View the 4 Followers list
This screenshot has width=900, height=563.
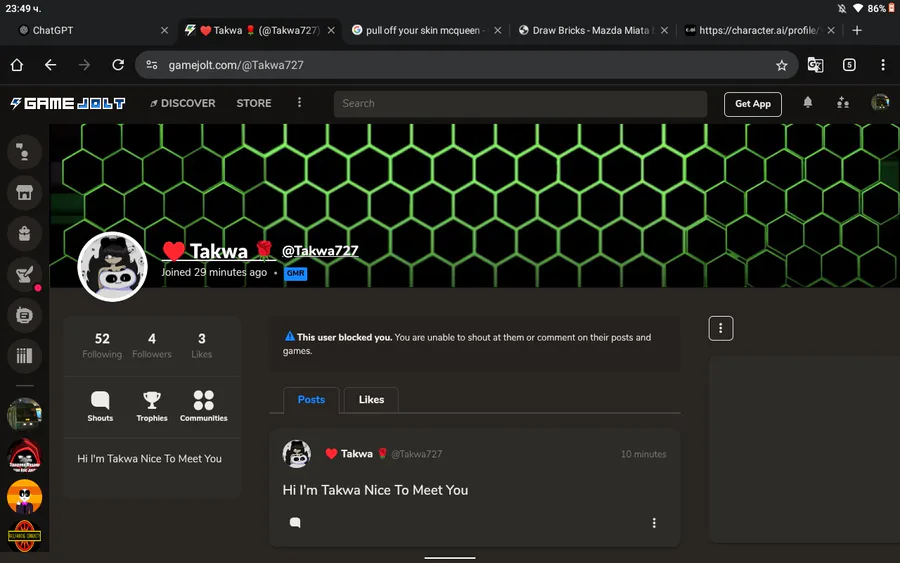pyautogui.click(x=152, y=345)
